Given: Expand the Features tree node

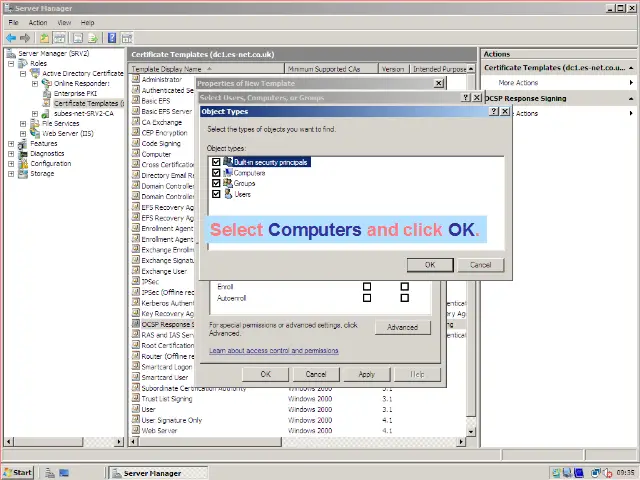Looking at the screenshot, I should 11,143.
